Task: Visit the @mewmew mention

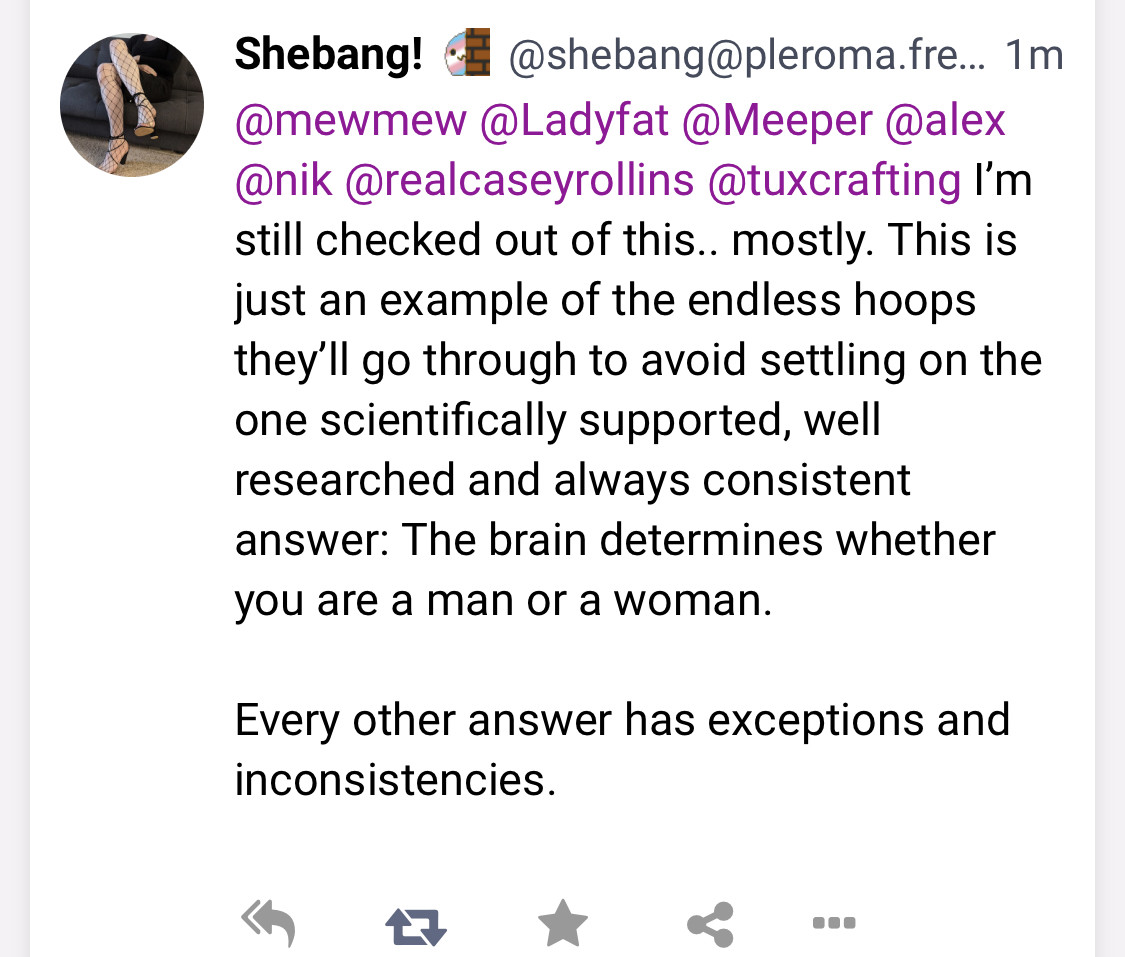Action: pyautogui.click(x=351, y=121)
